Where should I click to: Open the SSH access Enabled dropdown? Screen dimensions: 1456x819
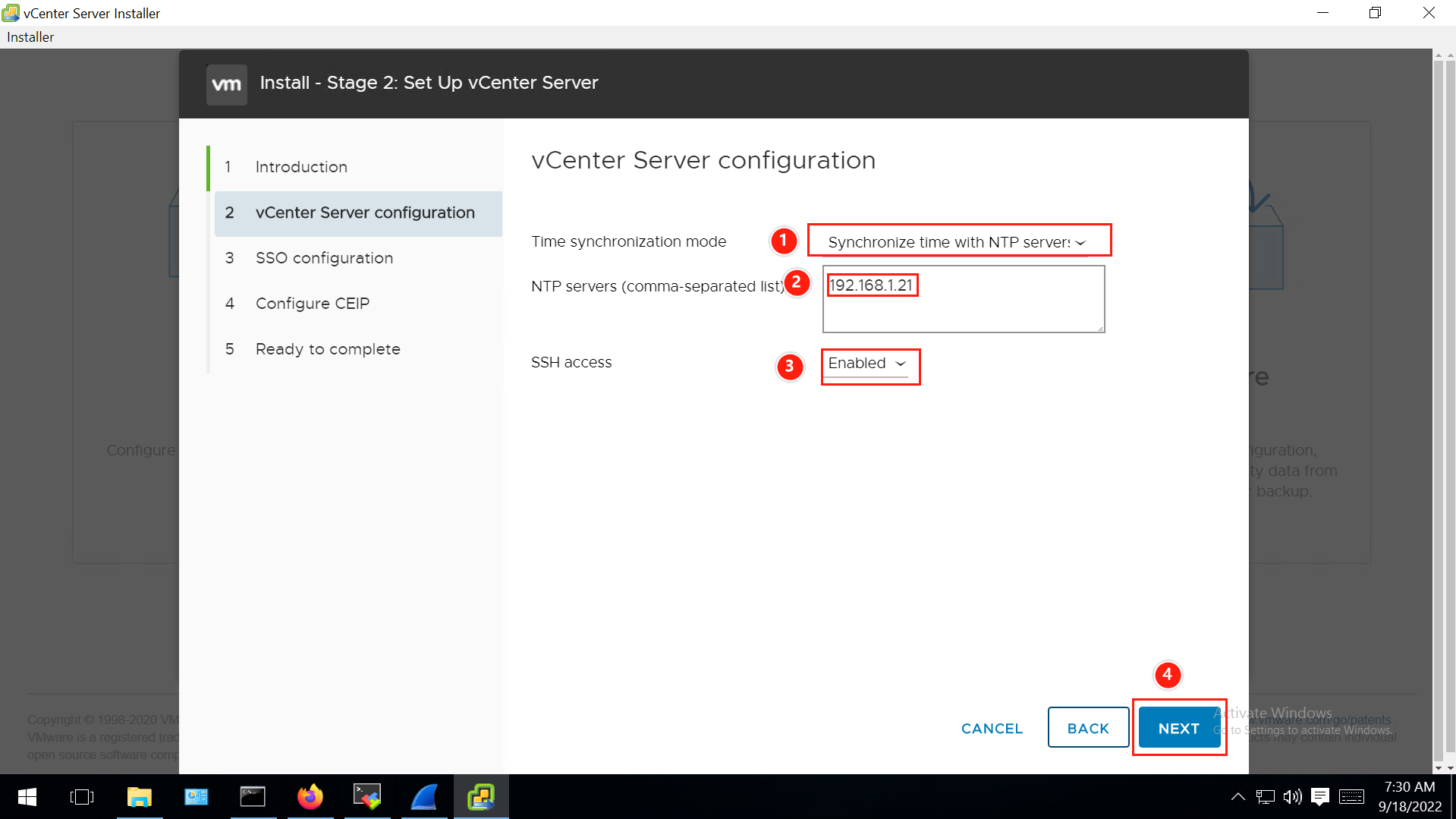866,364
